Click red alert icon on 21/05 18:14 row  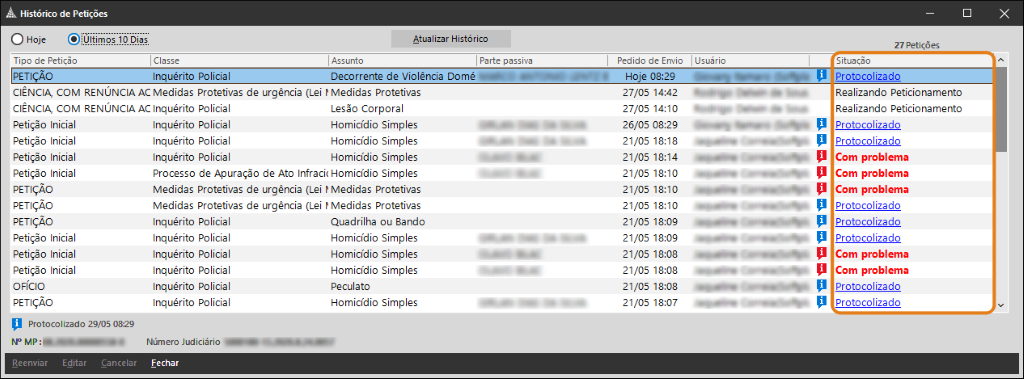(822, 156)
